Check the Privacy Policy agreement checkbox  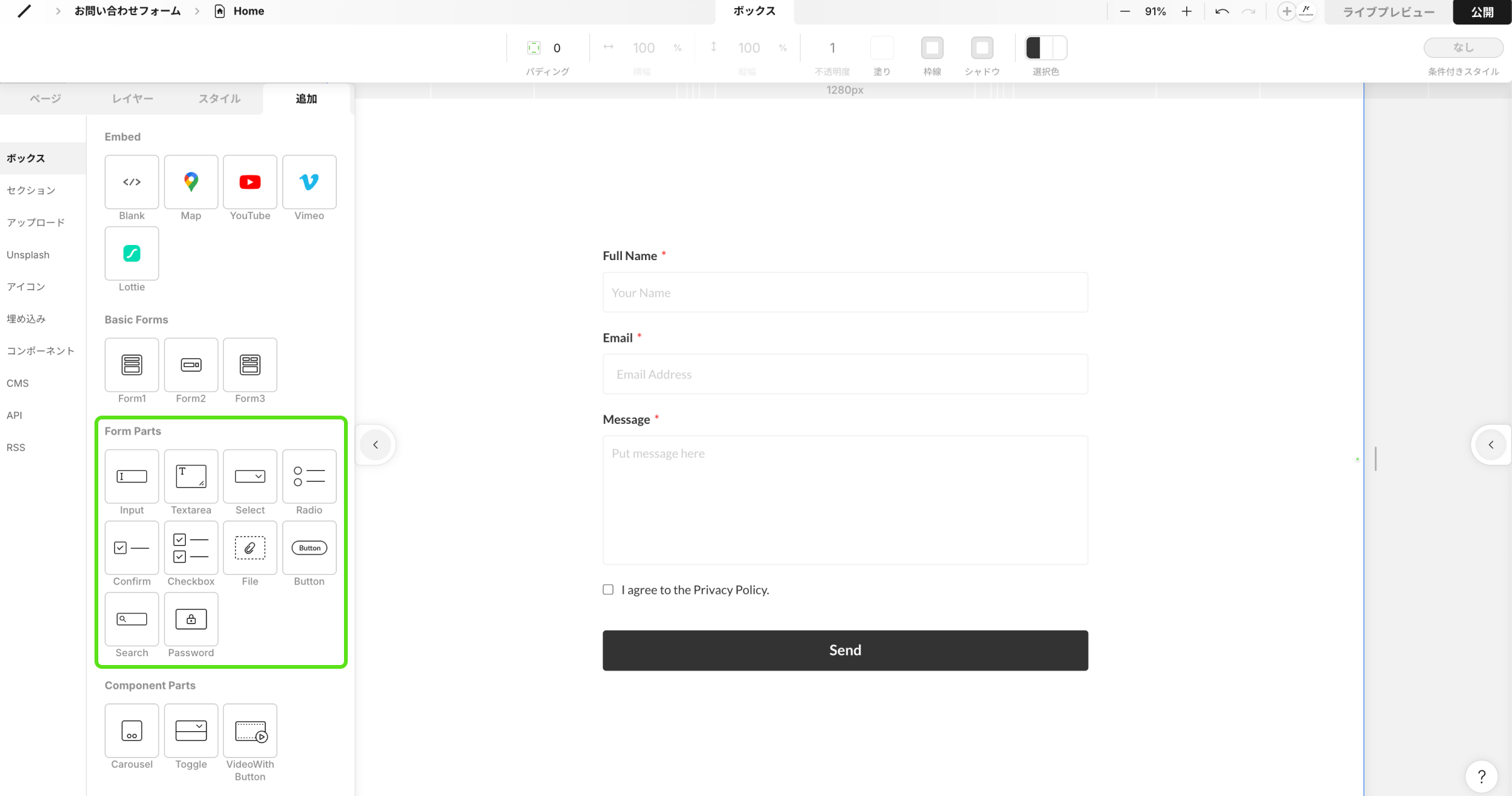pos(608,590)
